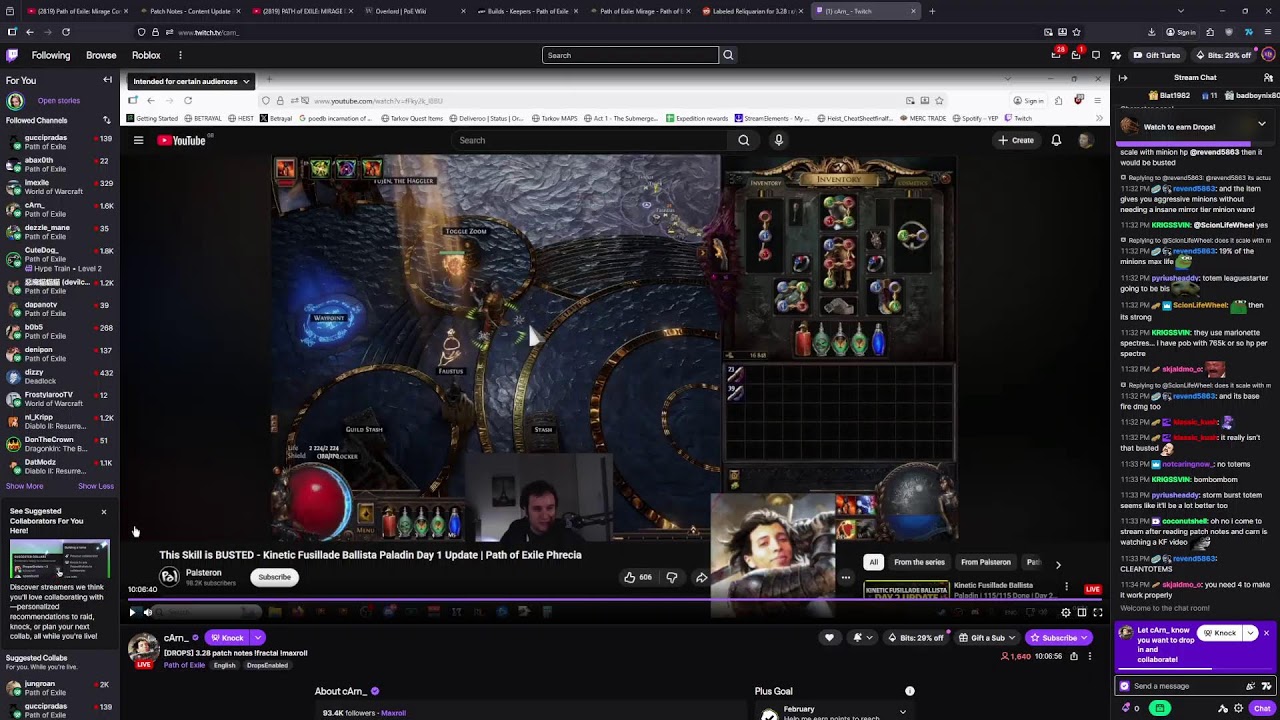Open Twitch player settings gear

[1066, 612]
